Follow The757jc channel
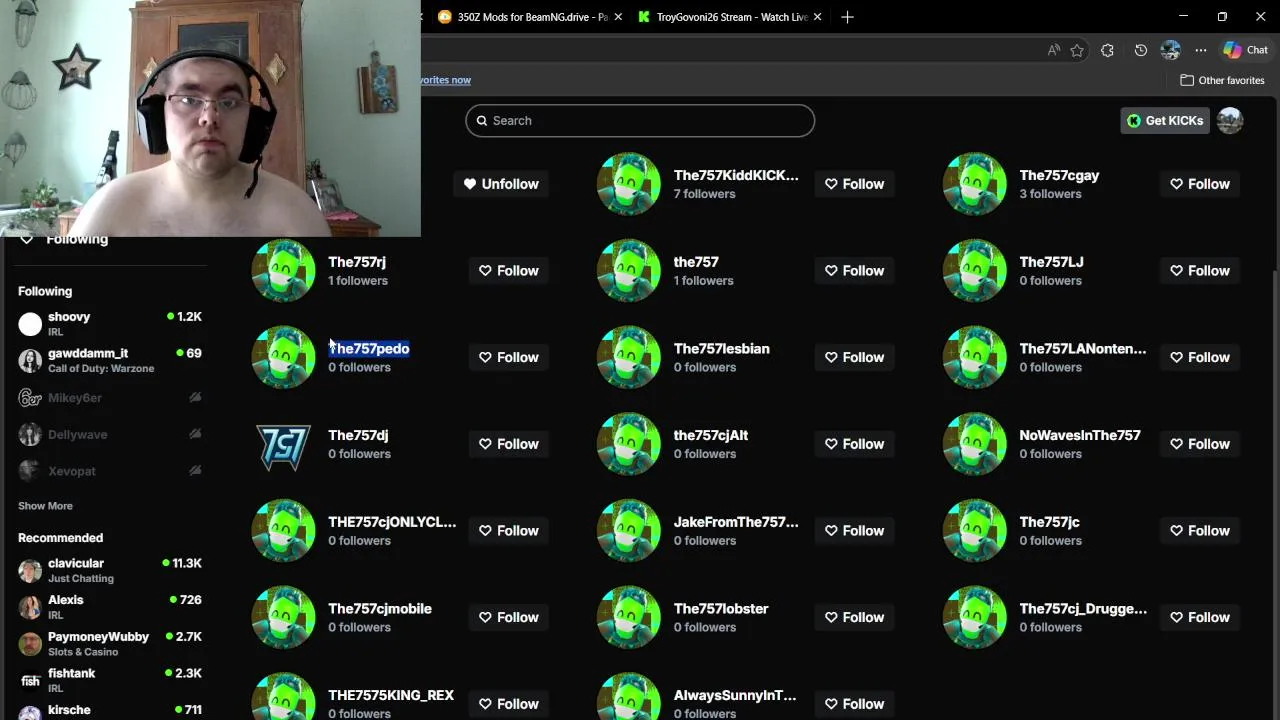1280x720 pixels. click(1200, 531)
